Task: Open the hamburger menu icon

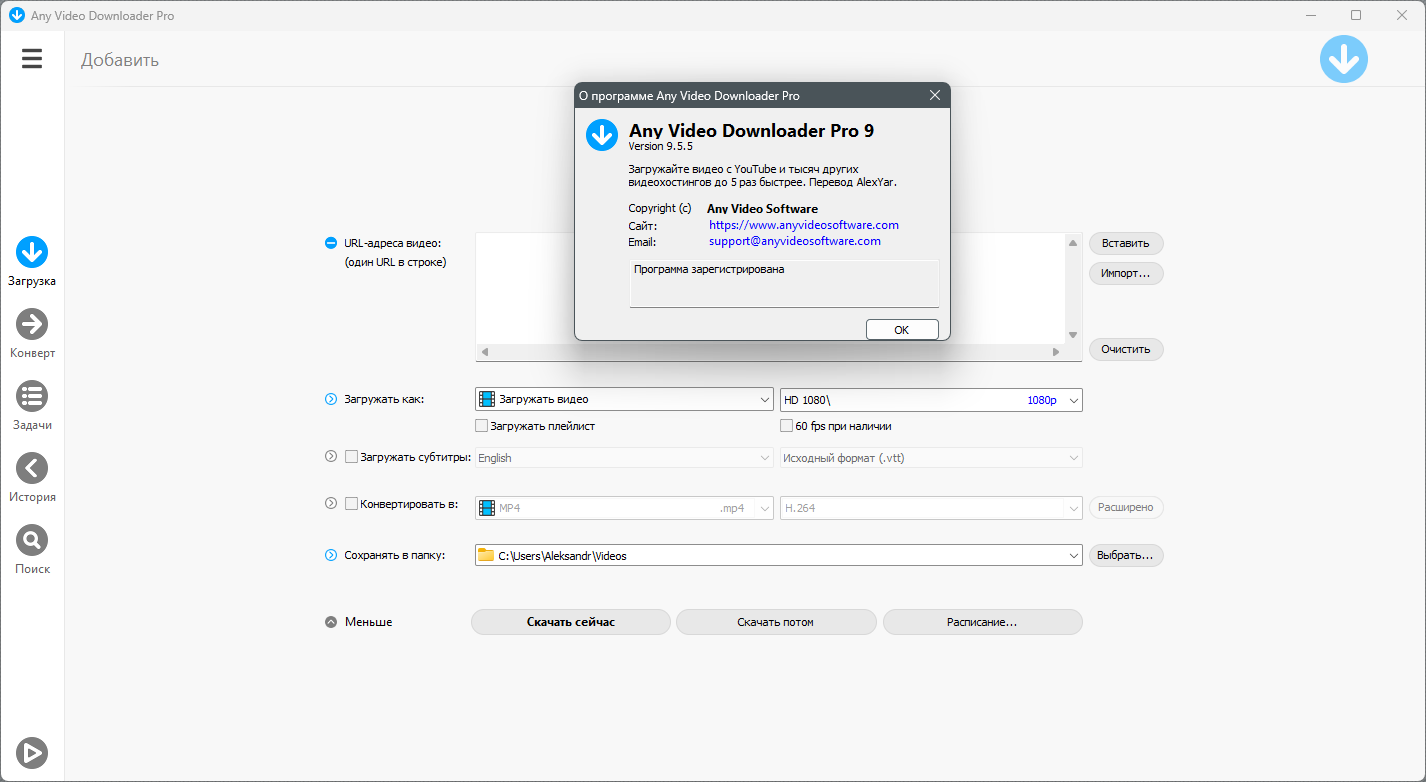Action: click(32, 59)
